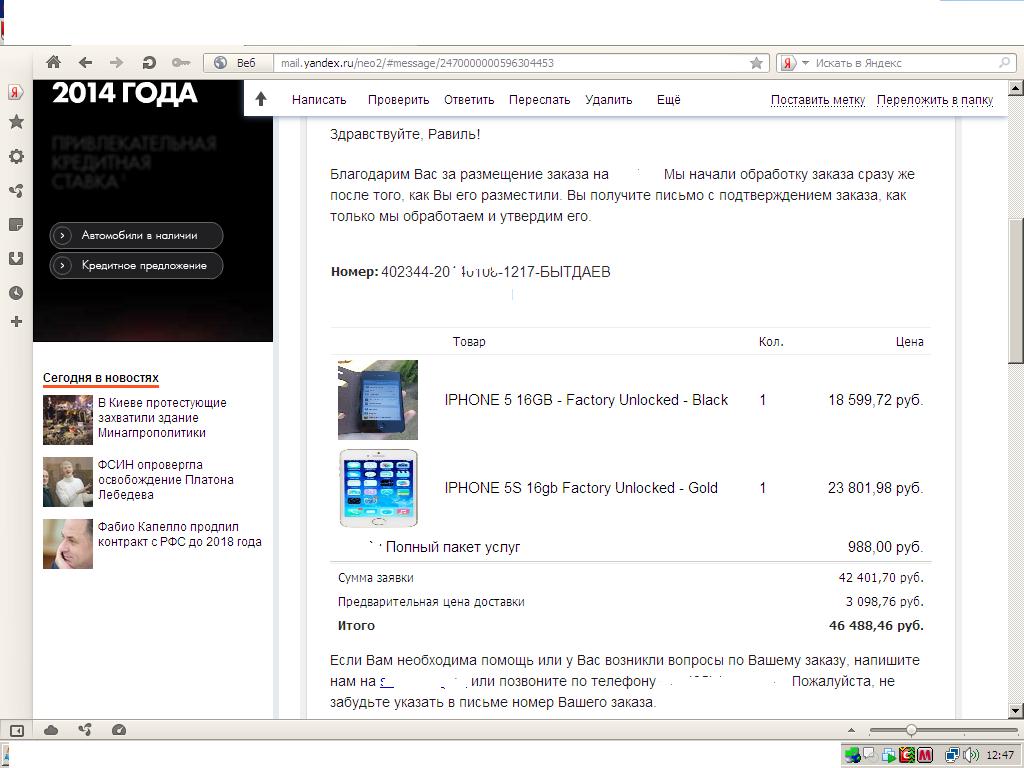Image resolution: width=1024 pixels, height=768 pixels.
Task: Open the password key wand
Action: tap(181, 62)
